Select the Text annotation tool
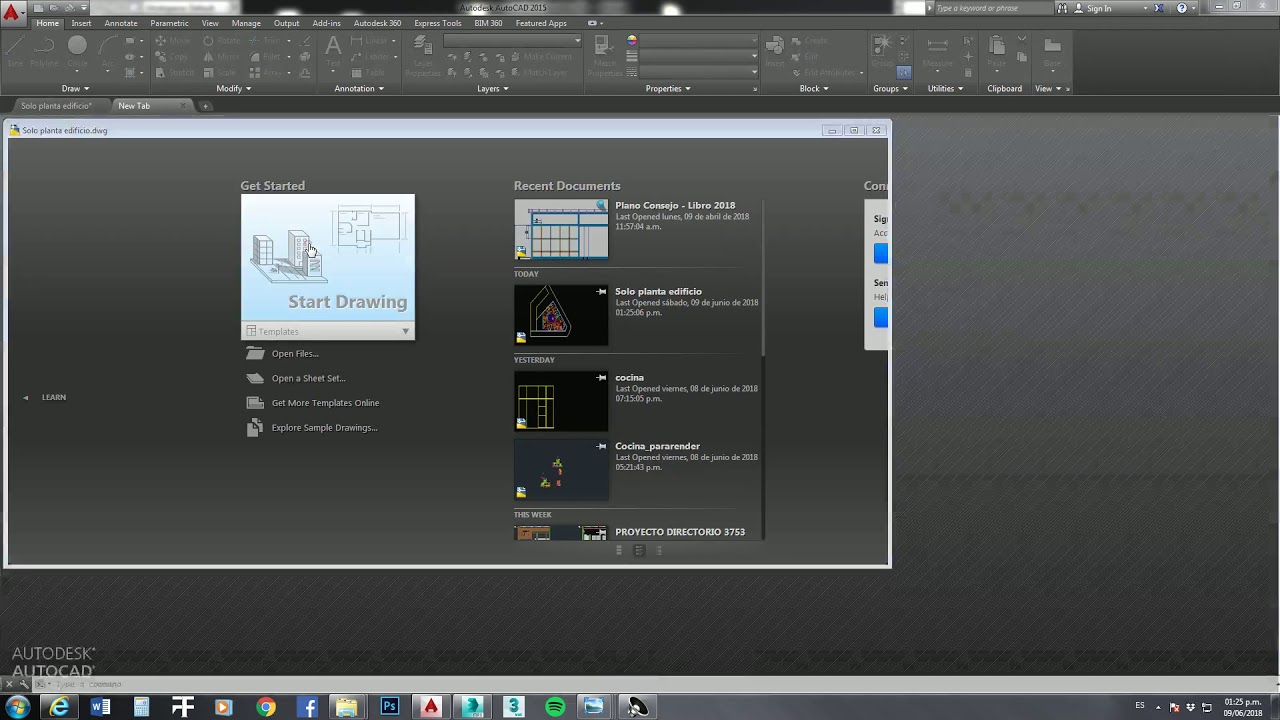 (x=333, y=52)
